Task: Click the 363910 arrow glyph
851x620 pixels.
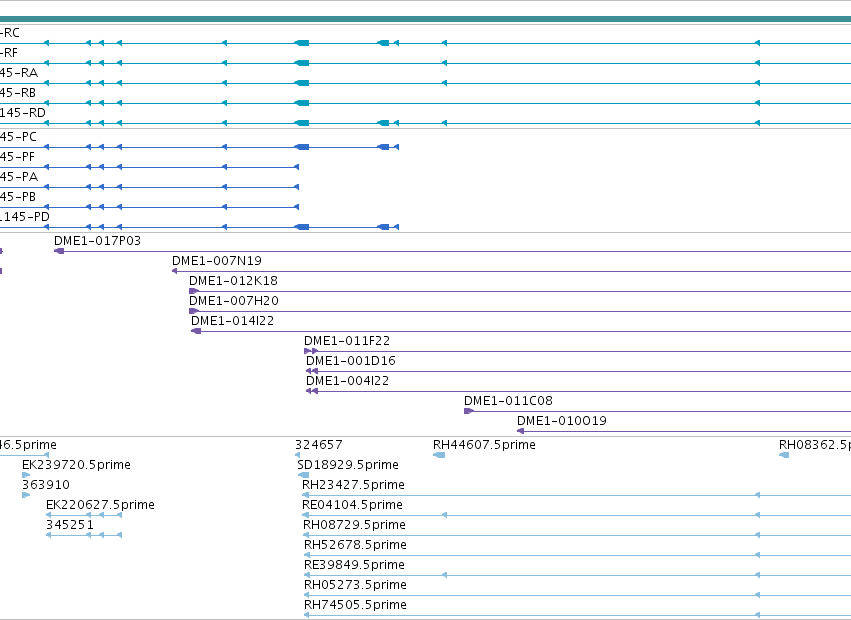Action: pos(26,495)
